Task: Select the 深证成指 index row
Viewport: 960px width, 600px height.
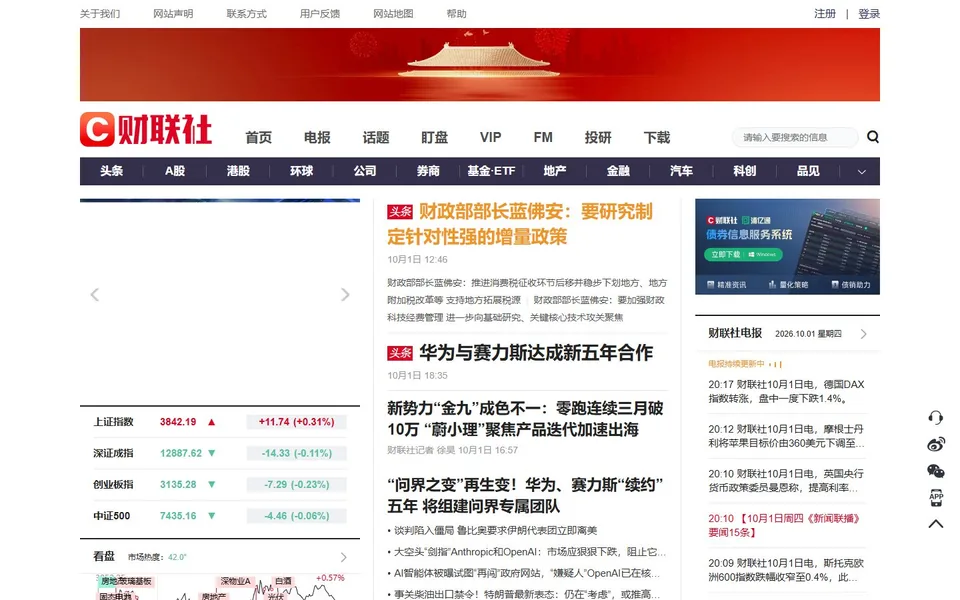Action: click(x=220, y=453)
